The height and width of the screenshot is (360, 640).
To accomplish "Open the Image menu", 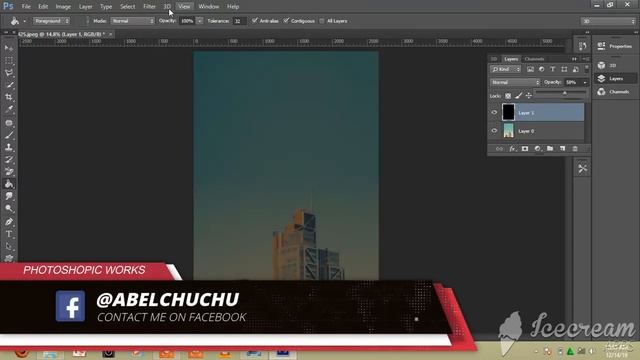I will 63,7.
